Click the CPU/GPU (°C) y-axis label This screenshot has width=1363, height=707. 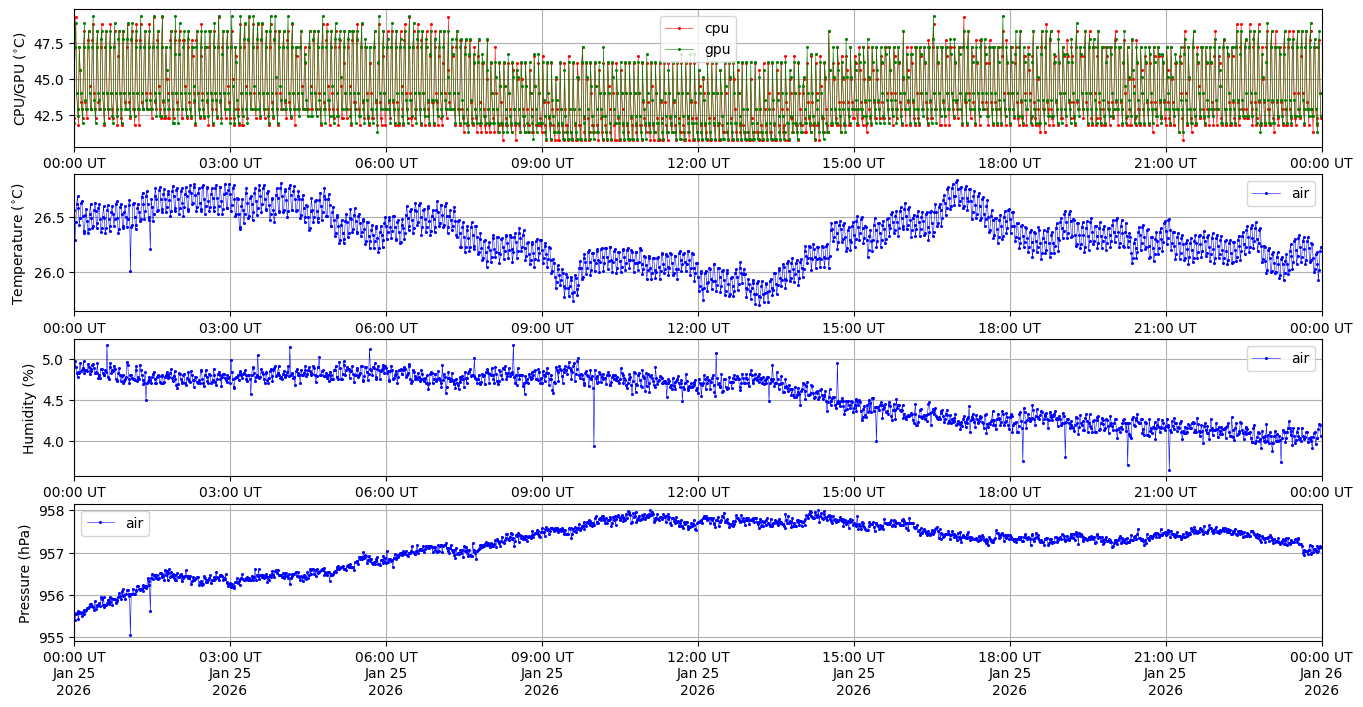tap(21, 79)
